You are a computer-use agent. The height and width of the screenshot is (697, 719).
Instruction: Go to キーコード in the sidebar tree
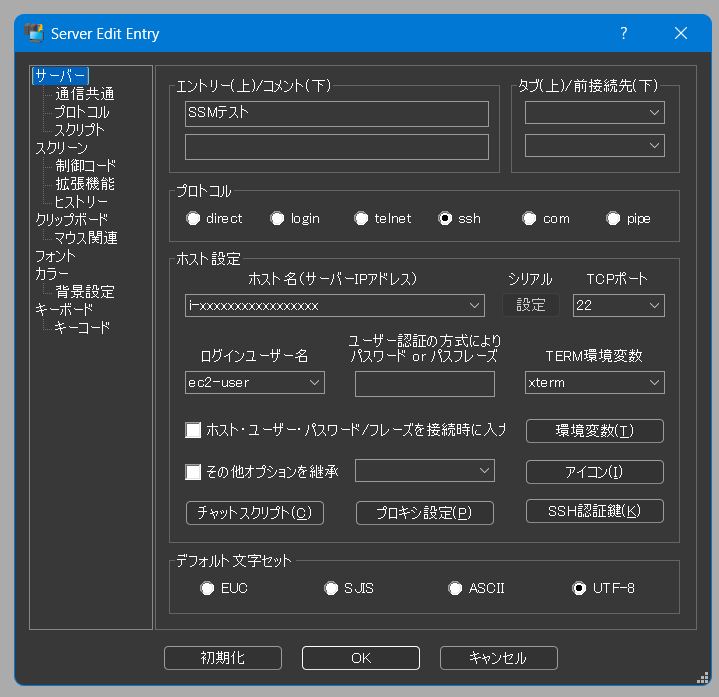pos(81,328)
